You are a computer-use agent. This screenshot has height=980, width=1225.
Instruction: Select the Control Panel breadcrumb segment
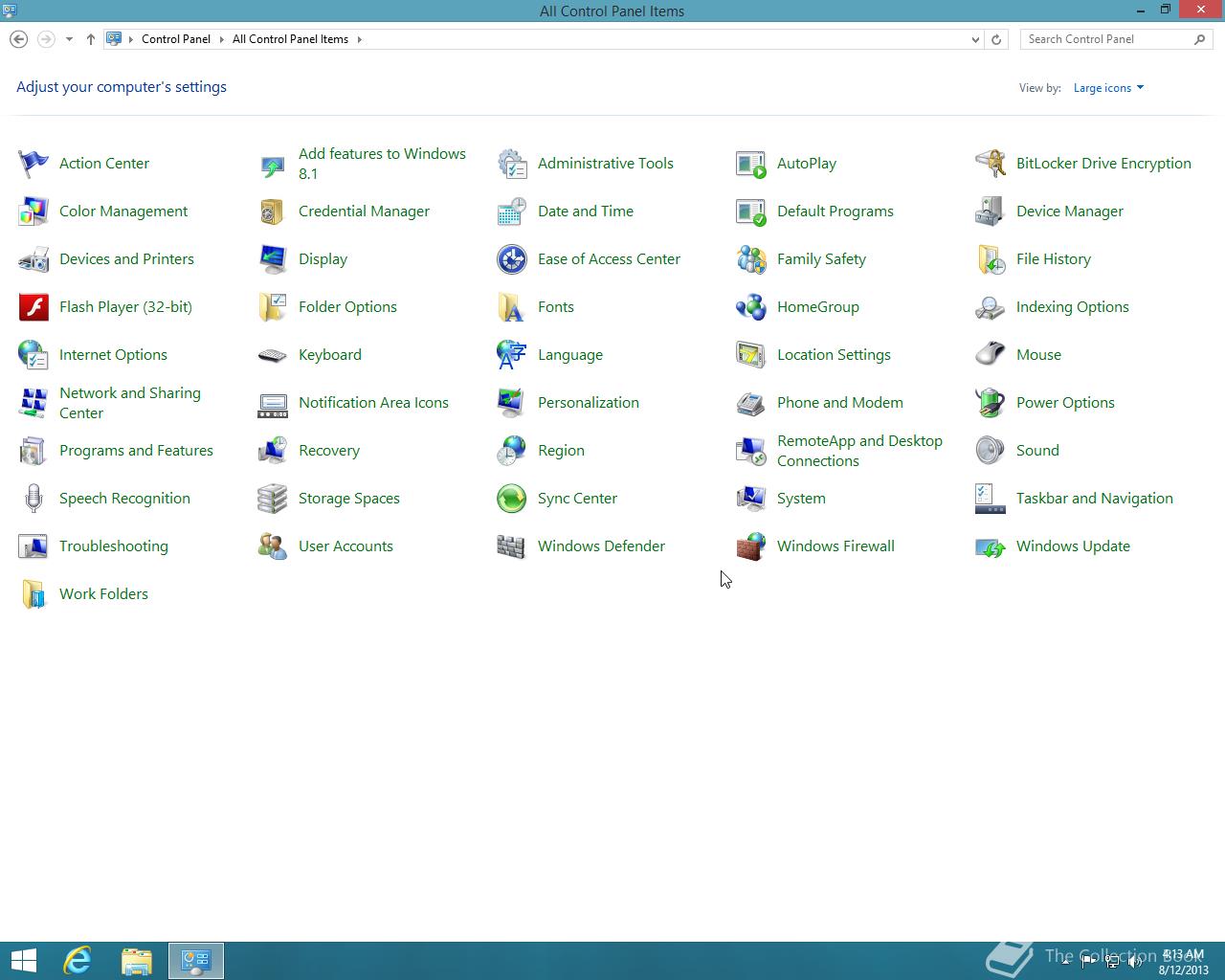click(x=176, y=39)
